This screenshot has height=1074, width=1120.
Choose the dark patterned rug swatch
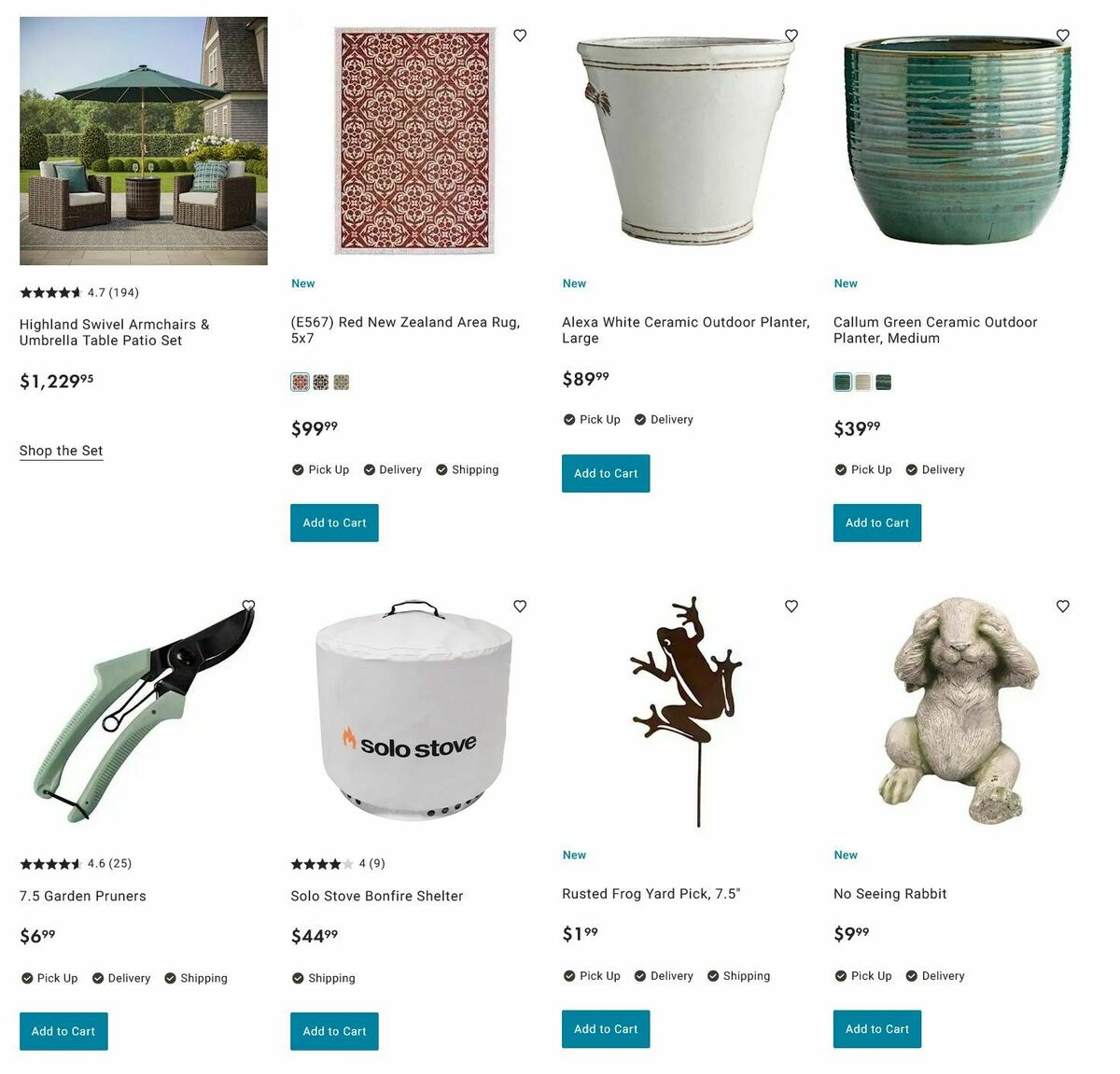[x=321, y=382]
